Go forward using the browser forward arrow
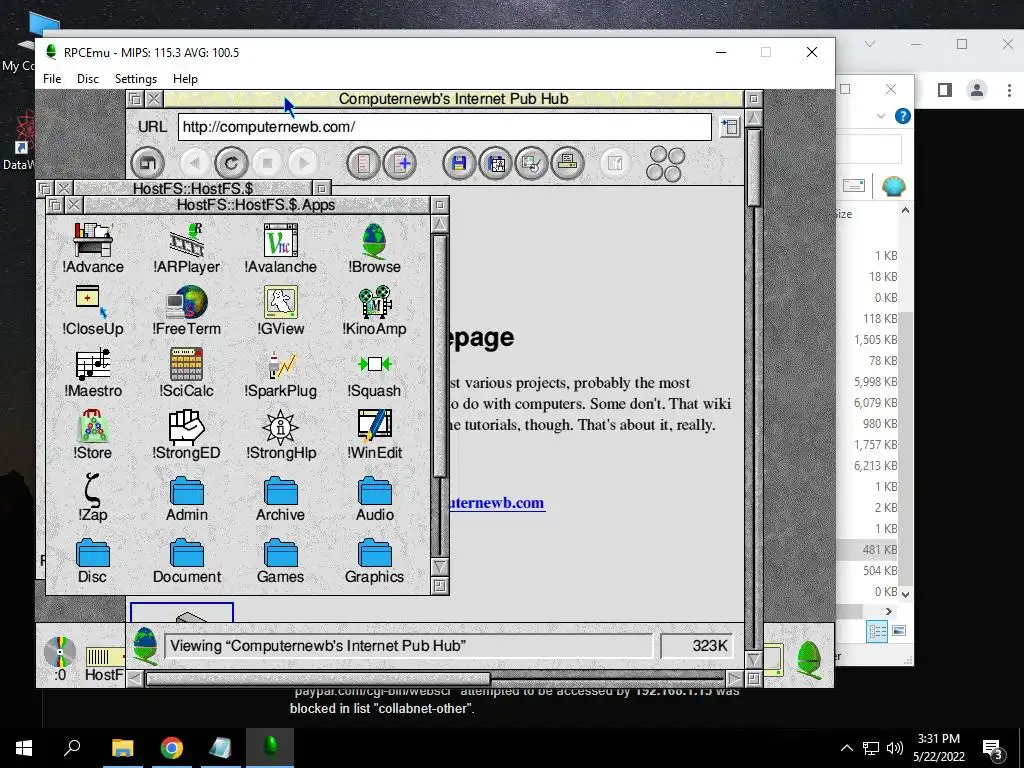This screenshot has height=768, width=1024. click(x=302, y=163)
